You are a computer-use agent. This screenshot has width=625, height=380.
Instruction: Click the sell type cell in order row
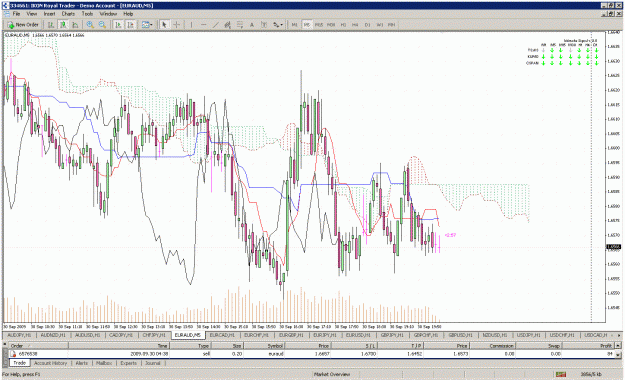tap(206, 354)
